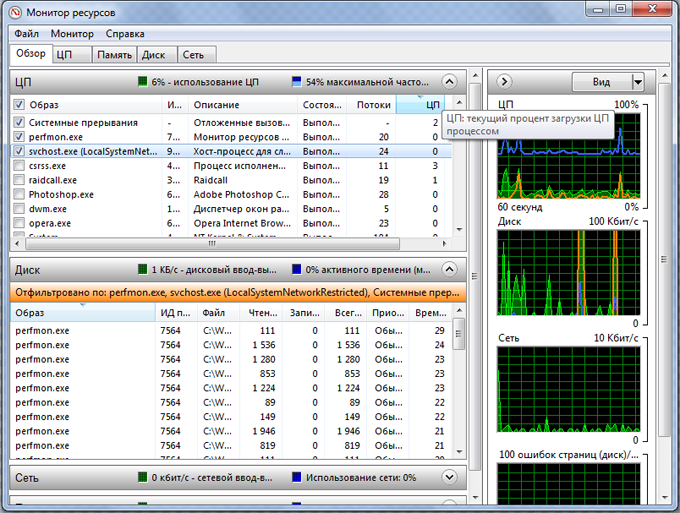Screen dimensions: 680x513
Task: Click the Вид button in graphs pane
Action: (601, 82)
